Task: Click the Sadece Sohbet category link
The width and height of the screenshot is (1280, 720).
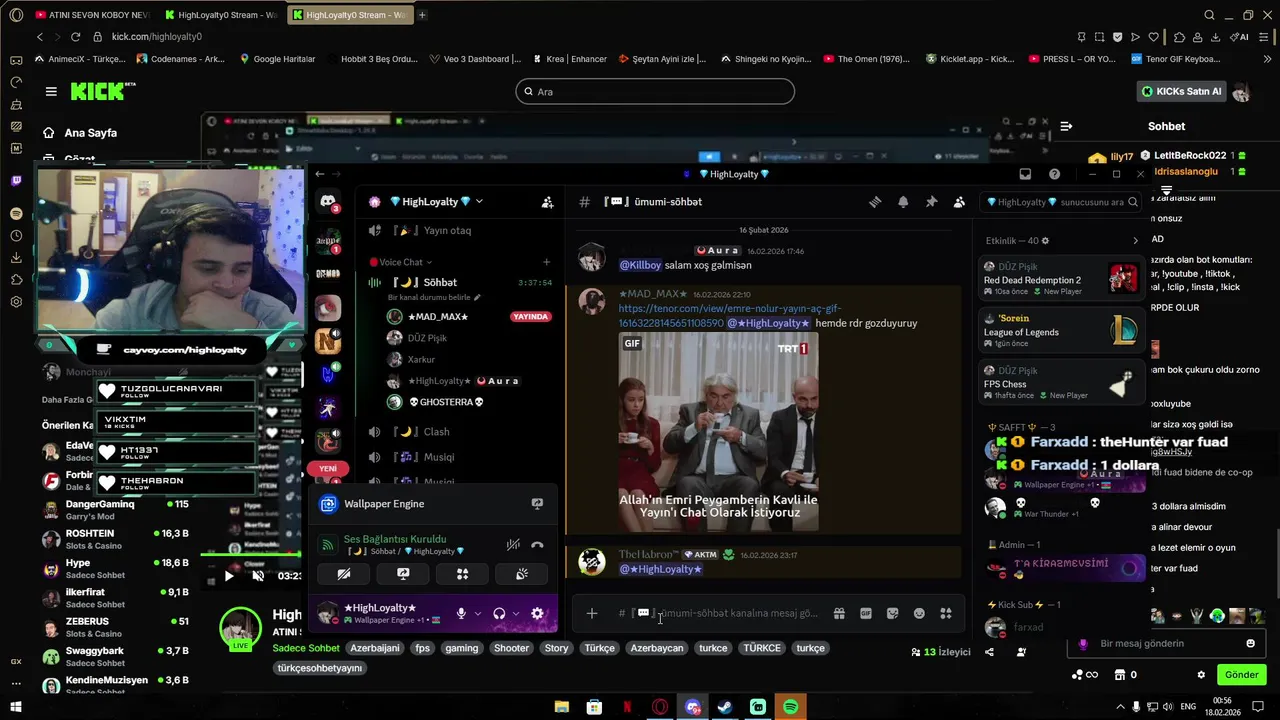Action: [306, 648]
